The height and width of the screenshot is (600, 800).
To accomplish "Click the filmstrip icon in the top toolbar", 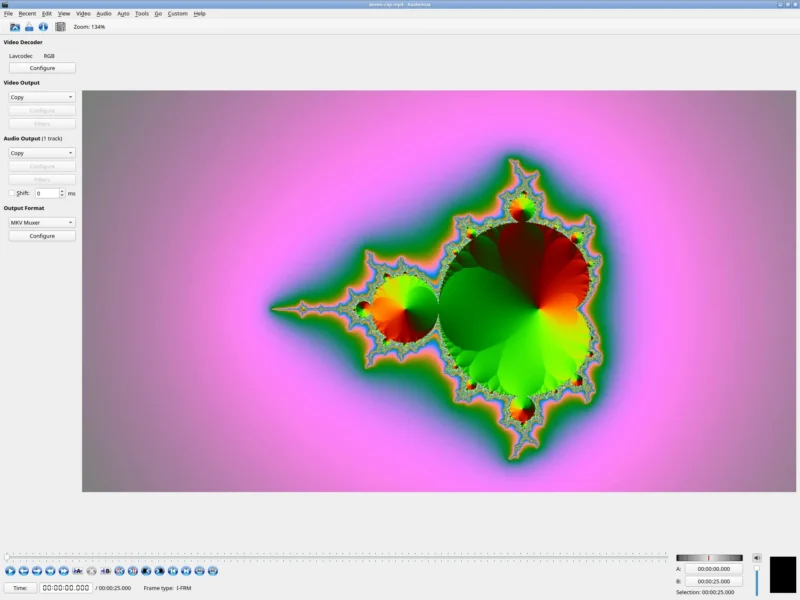I will pyautogui.click(x=60, y=27).
